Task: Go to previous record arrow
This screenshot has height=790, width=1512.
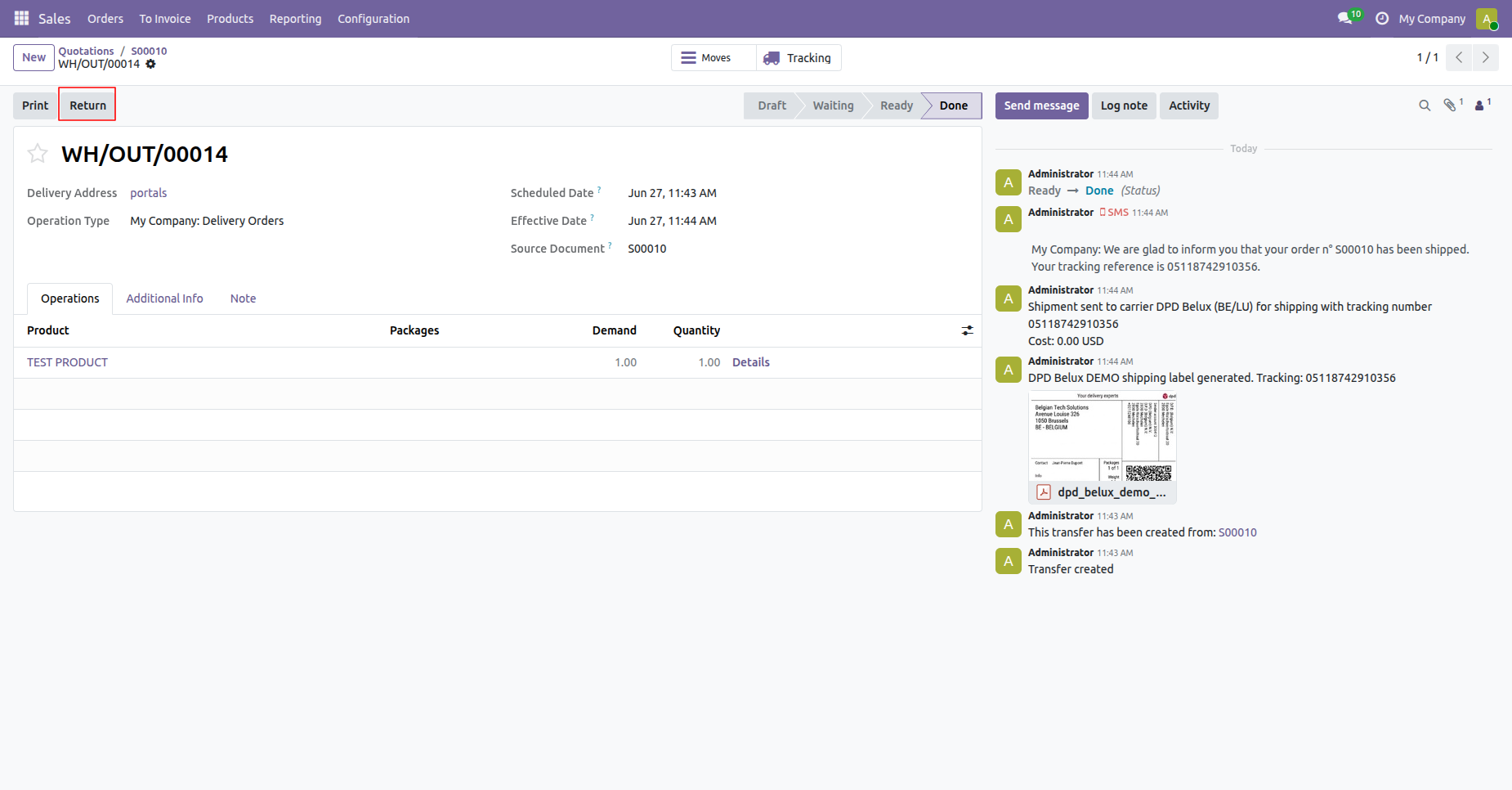Action: [1459, 57]
